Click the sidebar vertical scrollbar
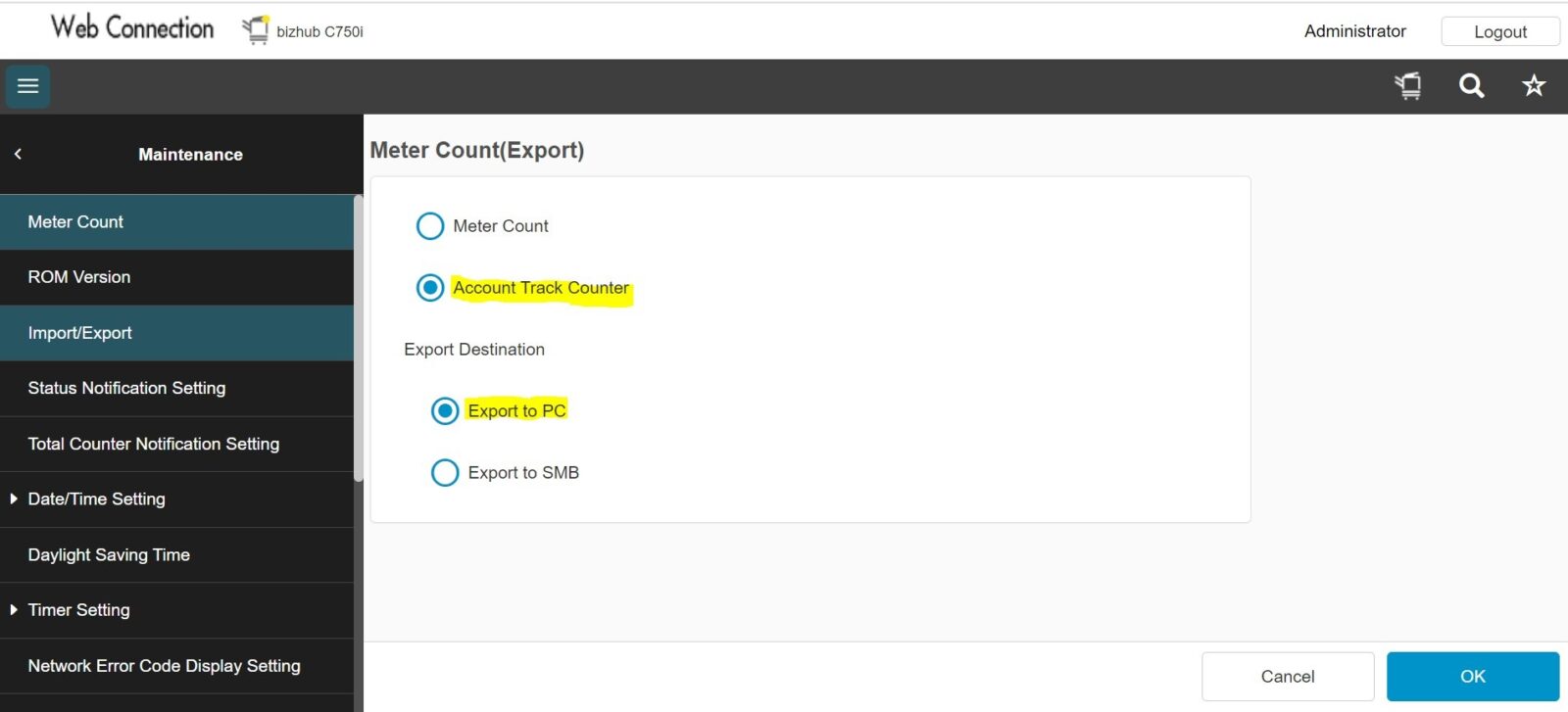The image size is (1568, 712). (359, 338)
